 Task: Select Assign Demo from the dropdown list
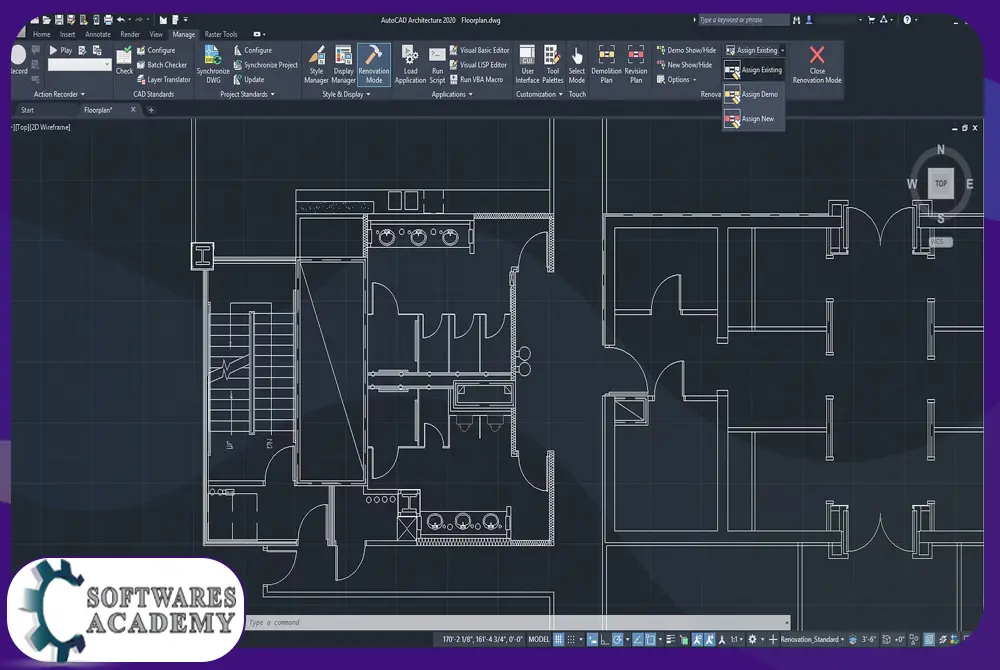753,94
